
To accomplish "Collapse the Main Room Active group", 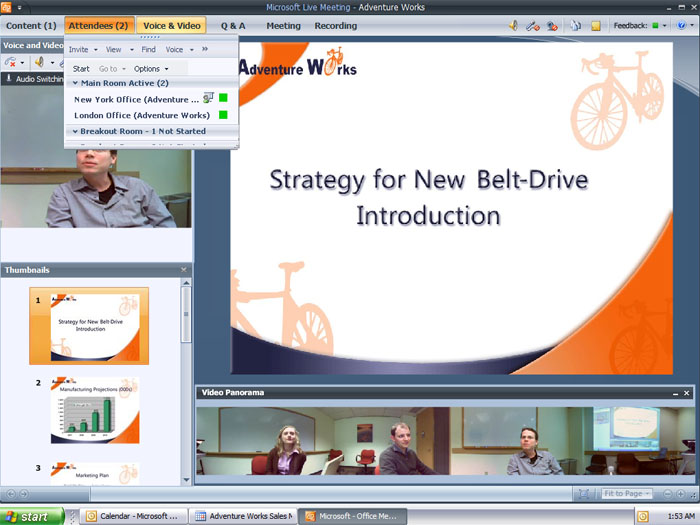I will coord(75,83).
